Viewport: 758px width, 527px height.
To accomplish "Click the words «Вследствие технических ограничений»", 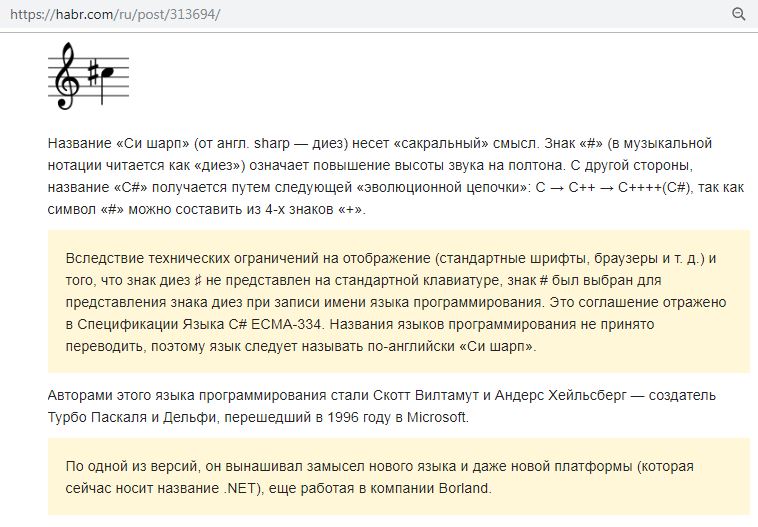I will [x=191, y=259].
